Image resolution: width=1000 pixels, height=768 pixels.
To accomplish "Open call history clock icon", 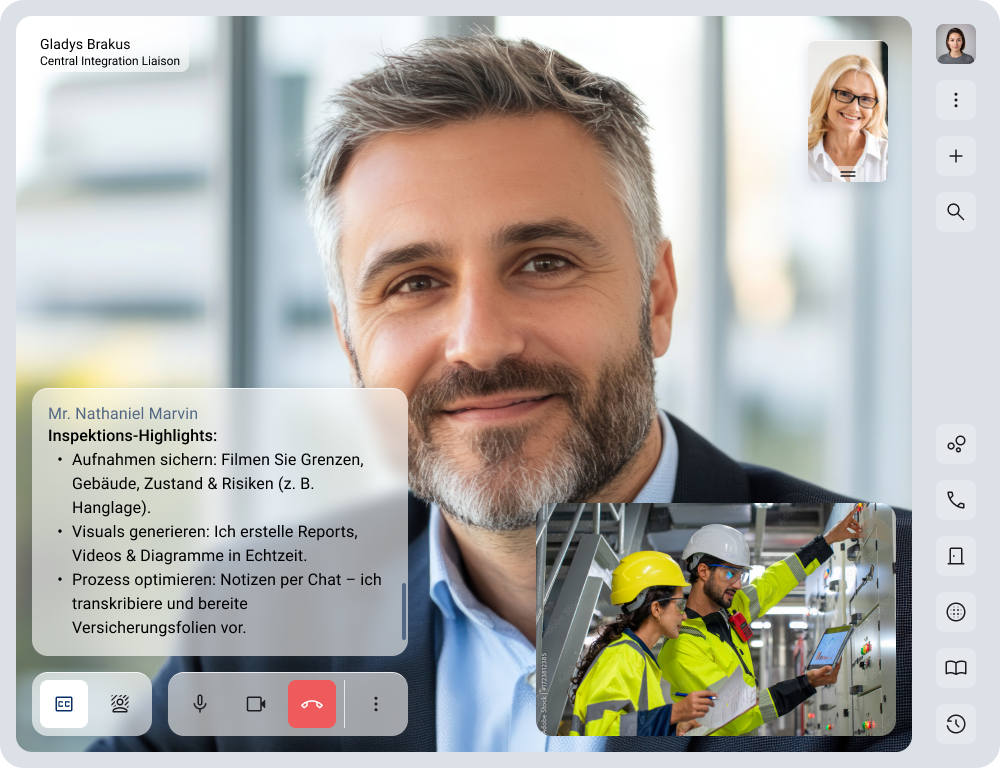I will coord(956,724).
